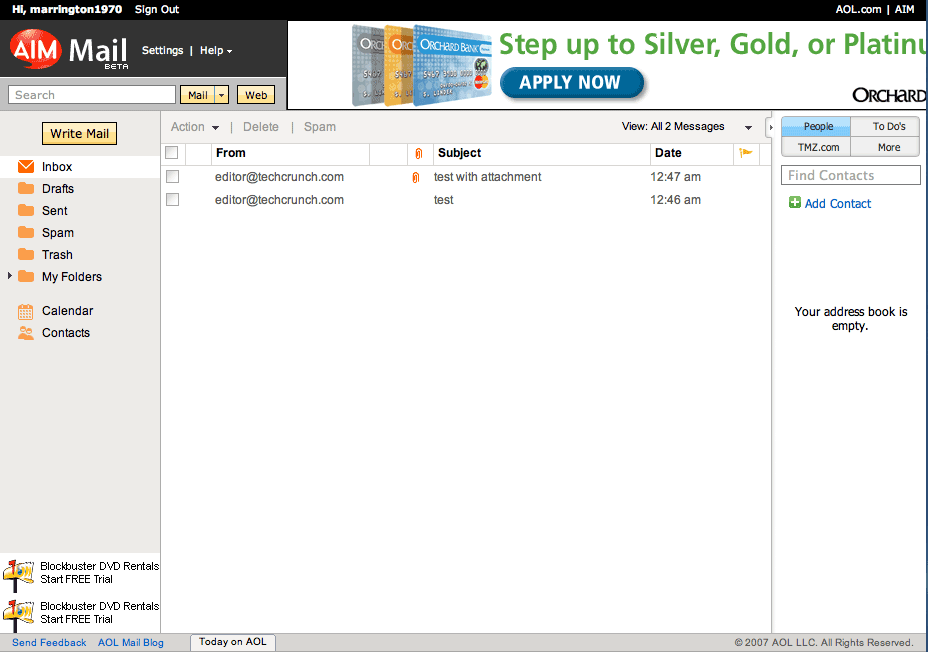The height and width of the screenshot is (652, 928).
Task: Open the Action dropdown menu
Action: [195, 127]
